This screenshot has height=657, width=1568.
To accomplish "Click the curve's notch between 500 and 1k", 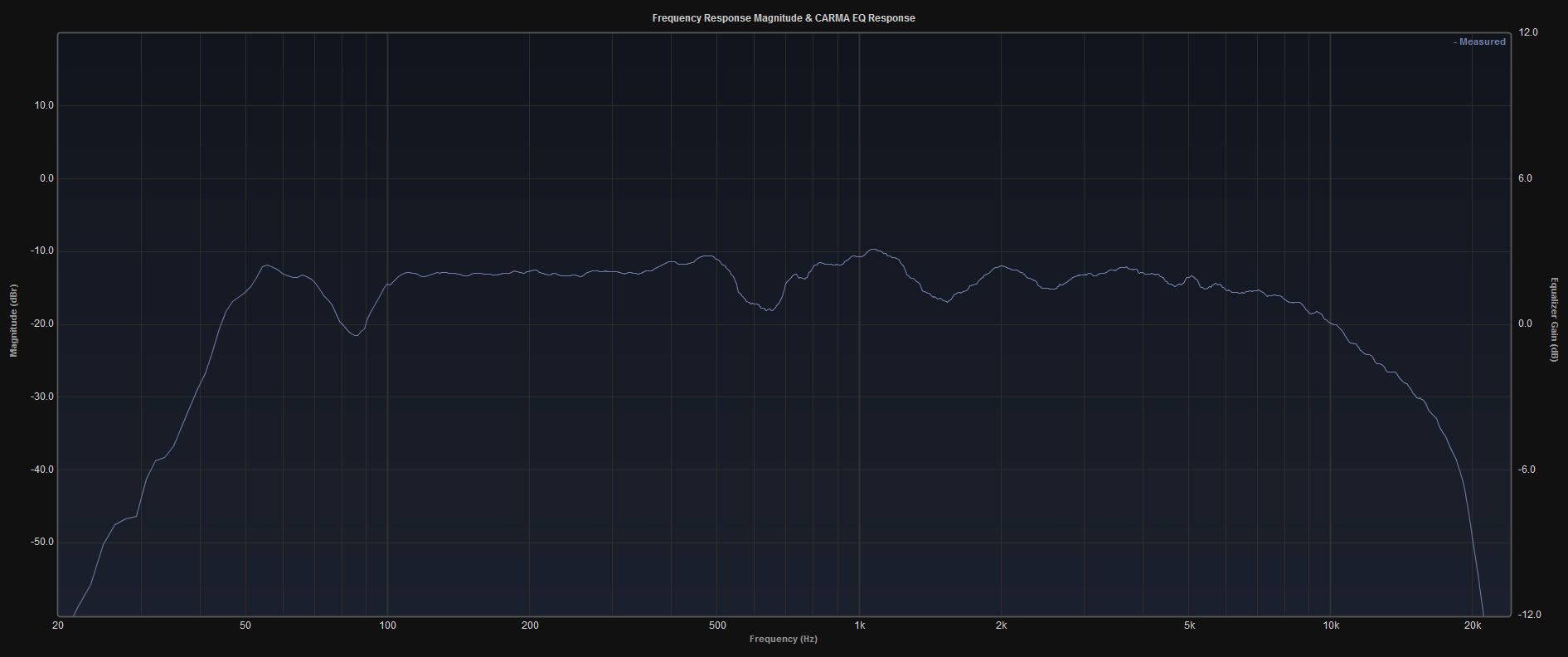I will point(769,310).
